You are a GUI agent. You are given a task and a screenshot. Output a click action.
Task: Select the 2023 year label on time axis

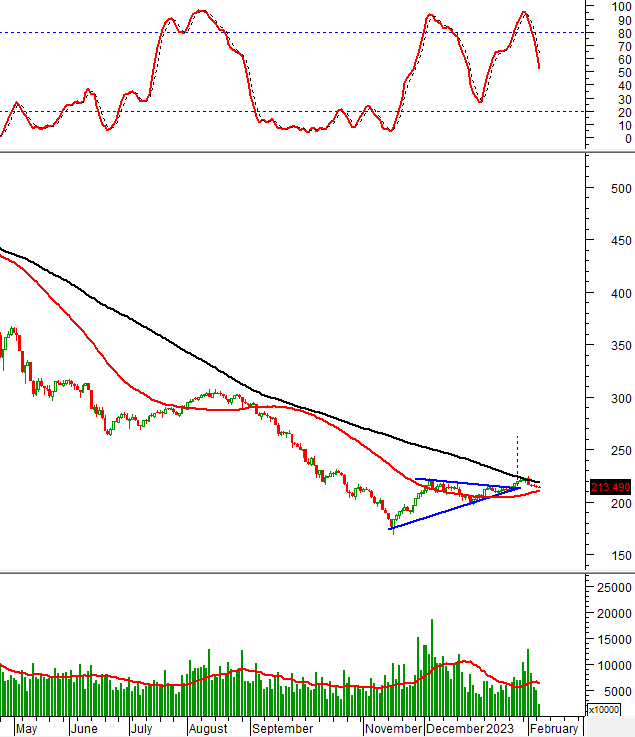point(500,729)
